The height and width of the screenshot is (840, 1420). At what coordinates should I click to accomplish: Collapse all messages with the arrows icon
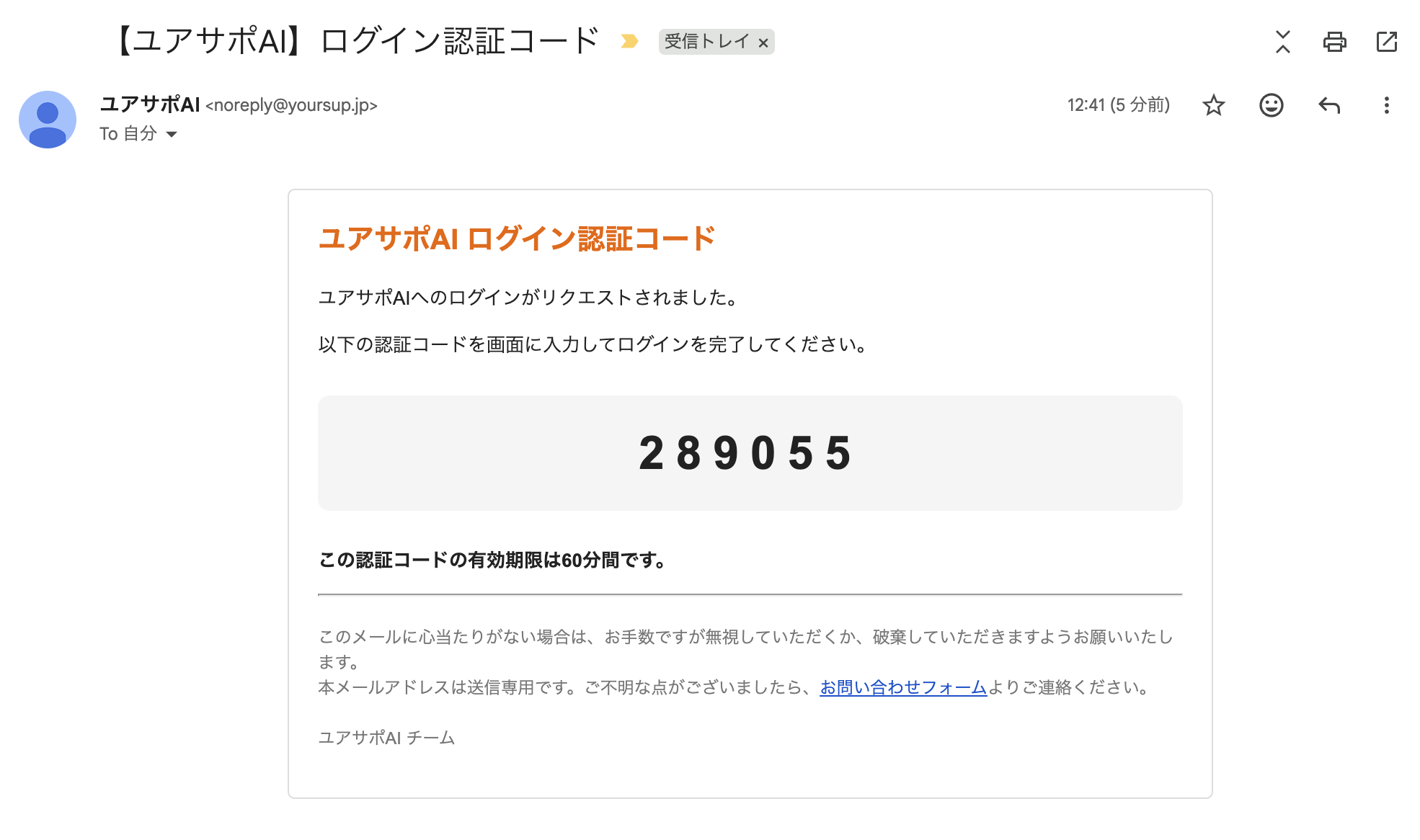(x=1282, y=42)
